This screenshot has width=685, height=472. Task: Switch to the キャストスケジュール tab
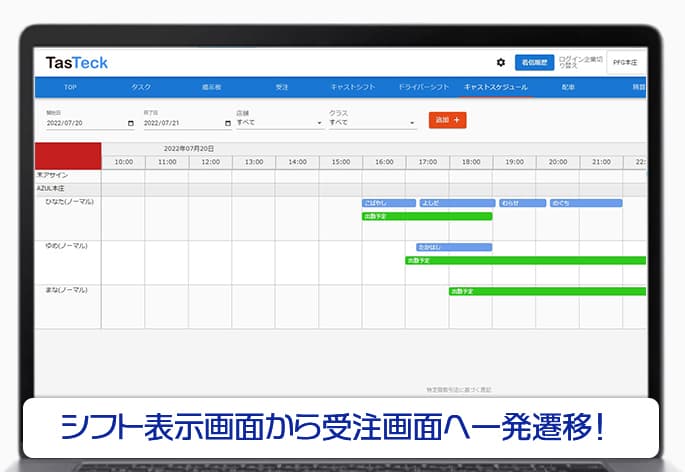pos(496,87)
